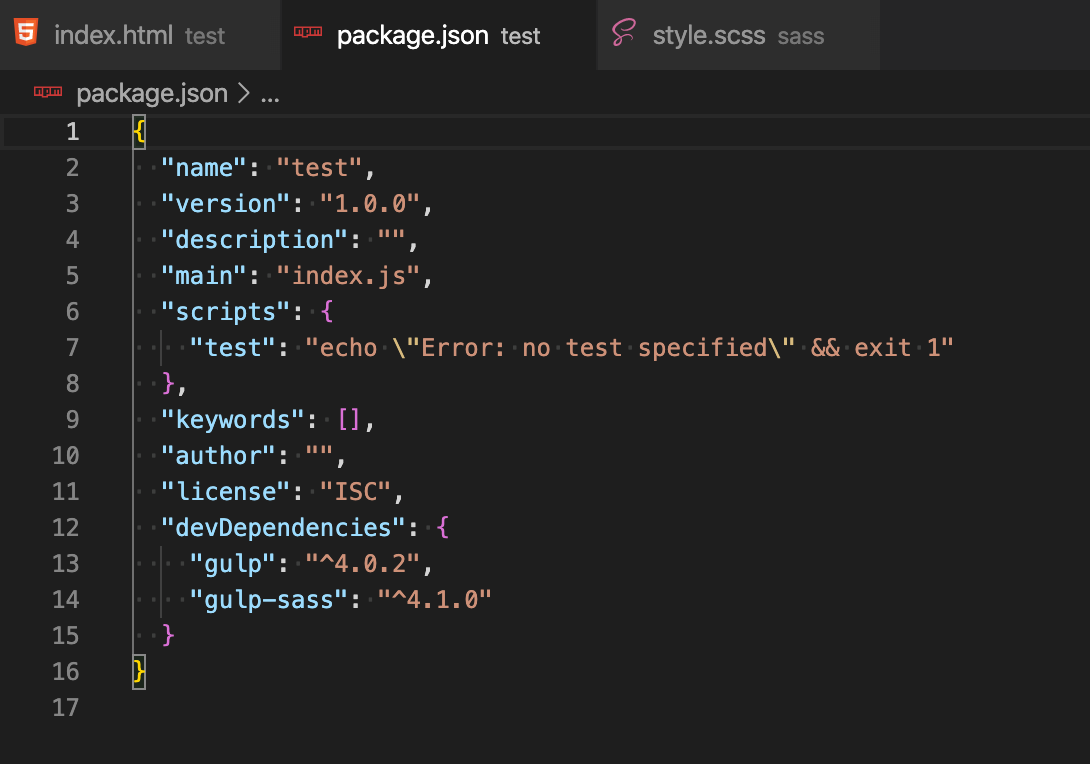Open the breadcrumb ellipsis symbol selector
The height and width of the screenshot is (764, 1090).
tap(270, 95)
